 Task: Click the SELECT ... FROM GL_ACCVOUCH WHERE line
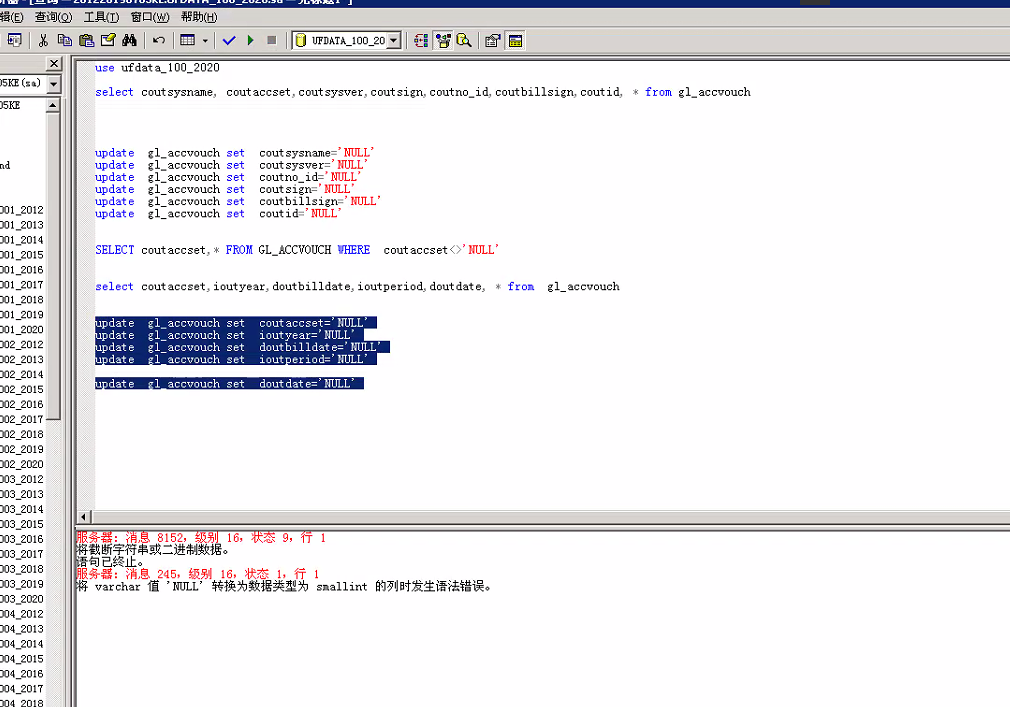(297, 250)
